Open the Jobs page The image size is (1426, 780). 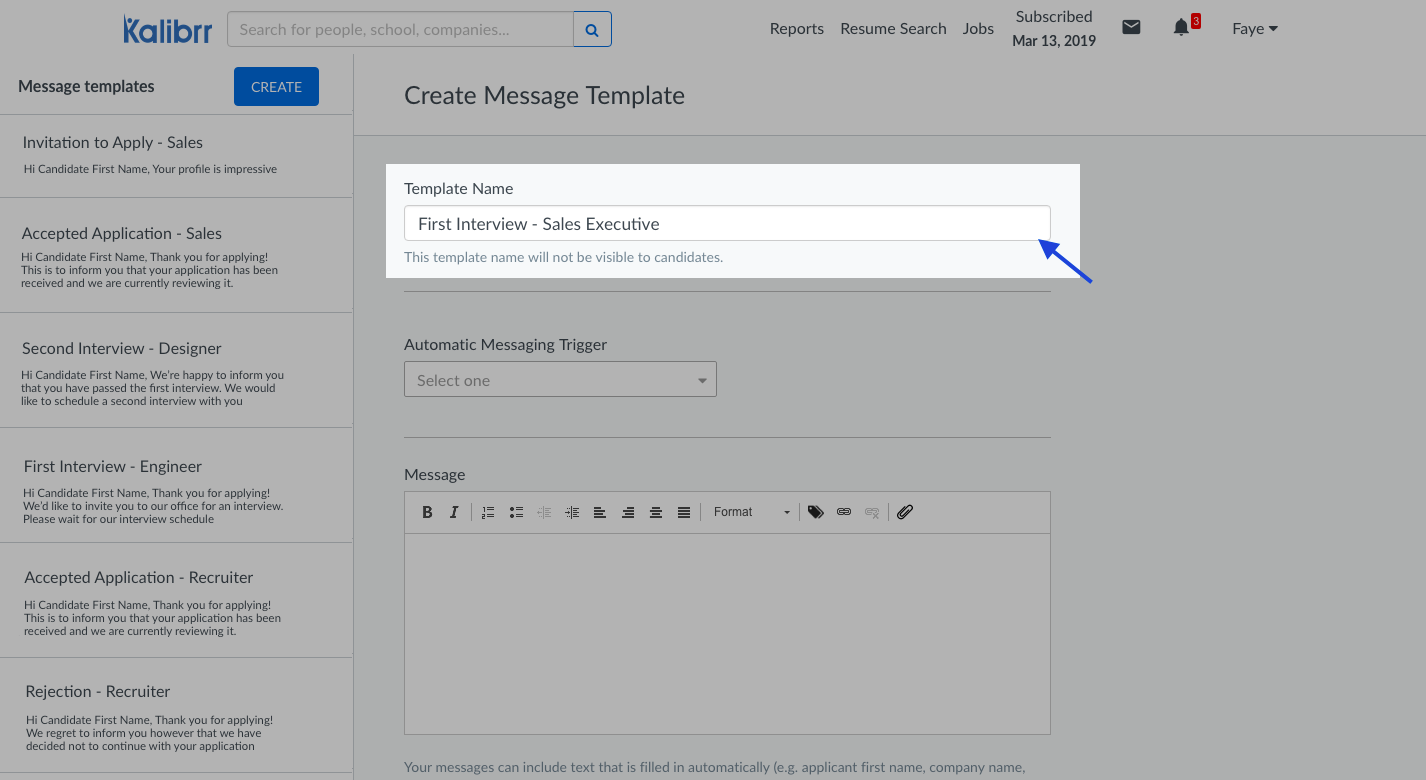point(977,29)
